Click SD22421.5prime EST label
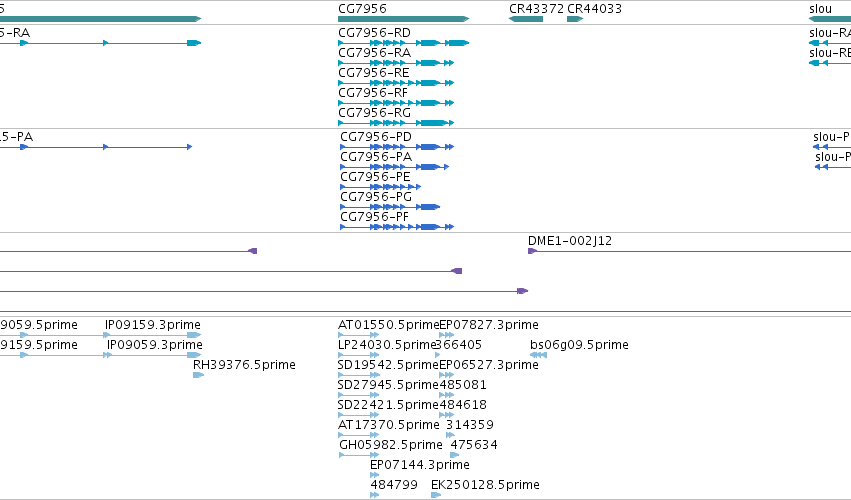The image size is (851, 500). click(388, 405)
